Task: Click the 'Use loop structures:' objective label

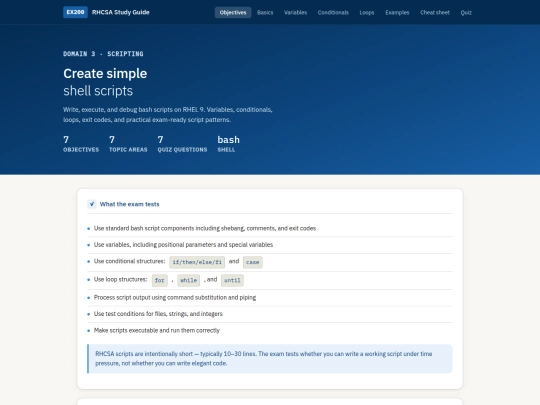Action: click(x=120, y=279)
